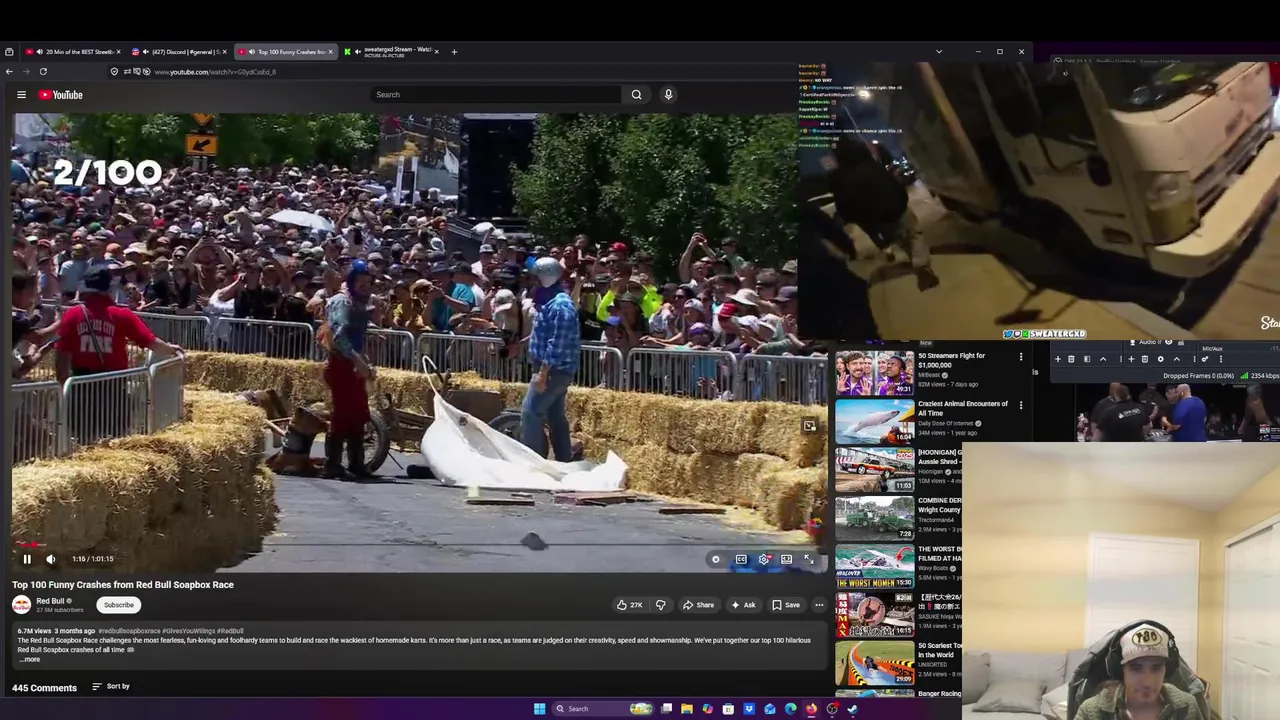Screen dimensions: 1280x720
Task: Open OBS source properties gear icon
Action: tap(1161, 359)
